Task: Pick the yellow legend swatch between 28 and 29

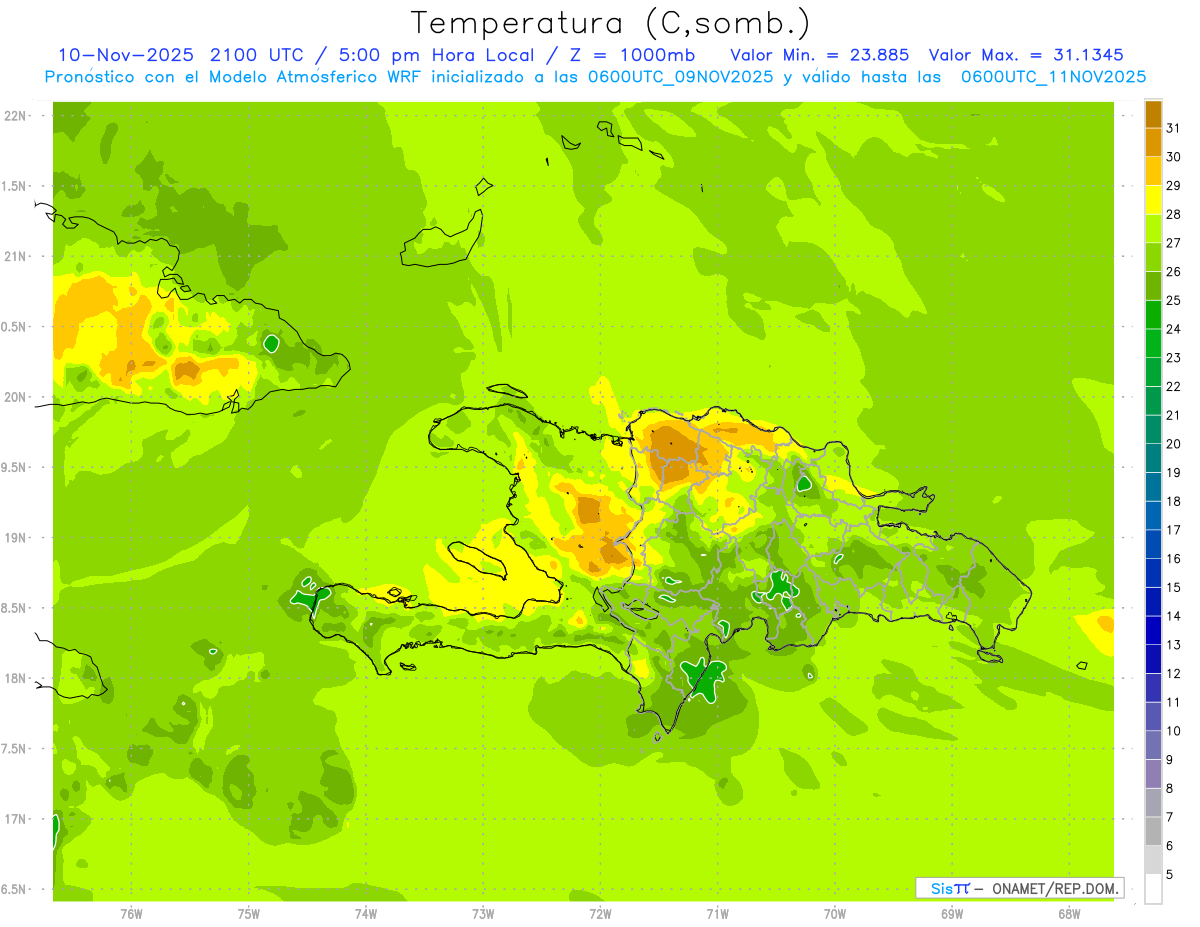Action: tap(1153, 200)
